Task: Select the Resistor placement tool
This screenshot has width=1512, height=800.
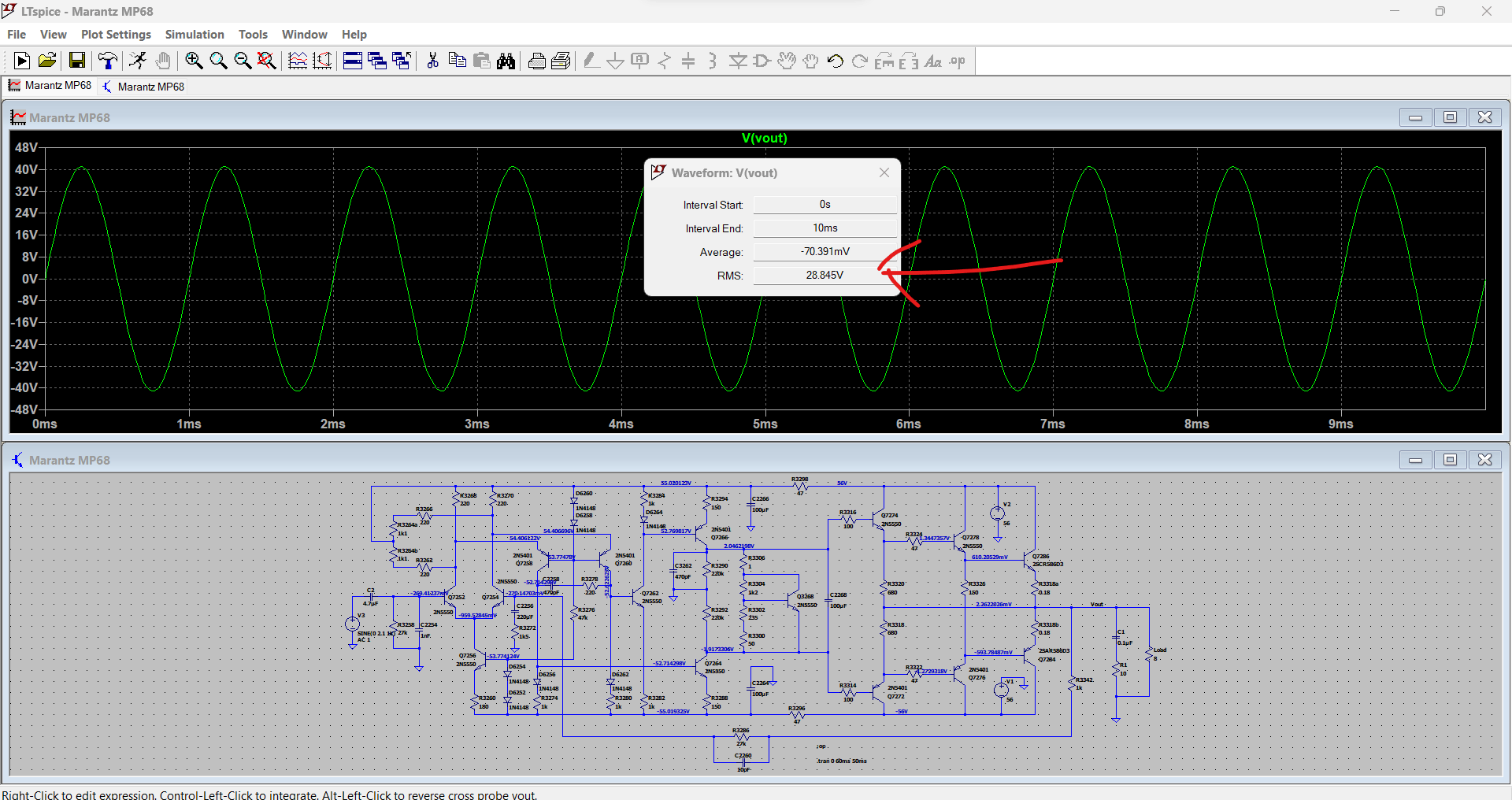Action: (x=665, y=61)
